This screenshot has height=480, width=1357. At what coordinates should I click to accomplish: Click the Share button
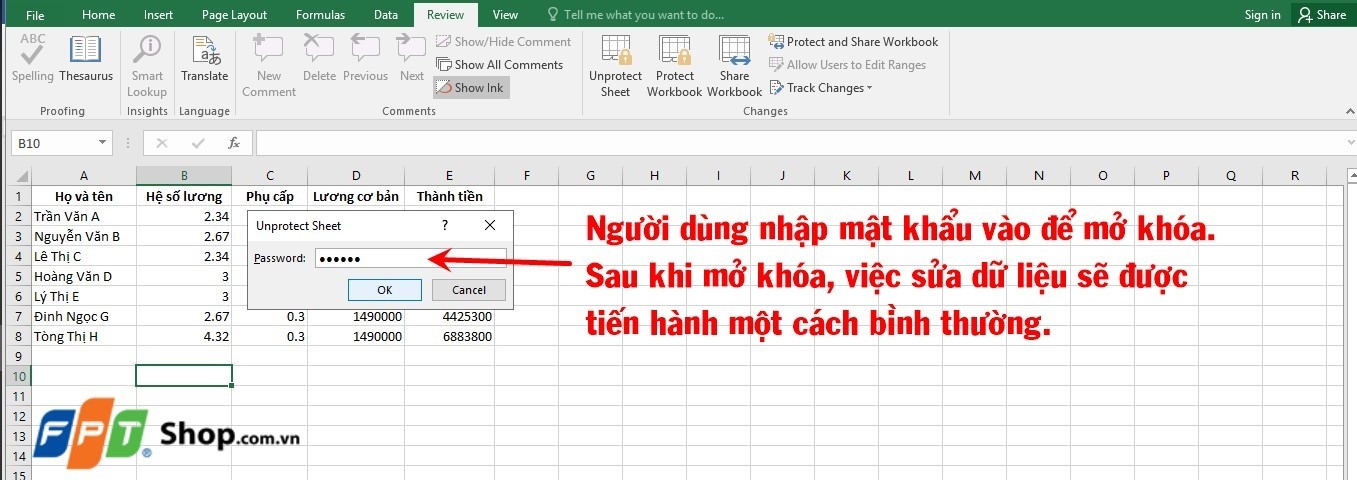coord(1322,15)
